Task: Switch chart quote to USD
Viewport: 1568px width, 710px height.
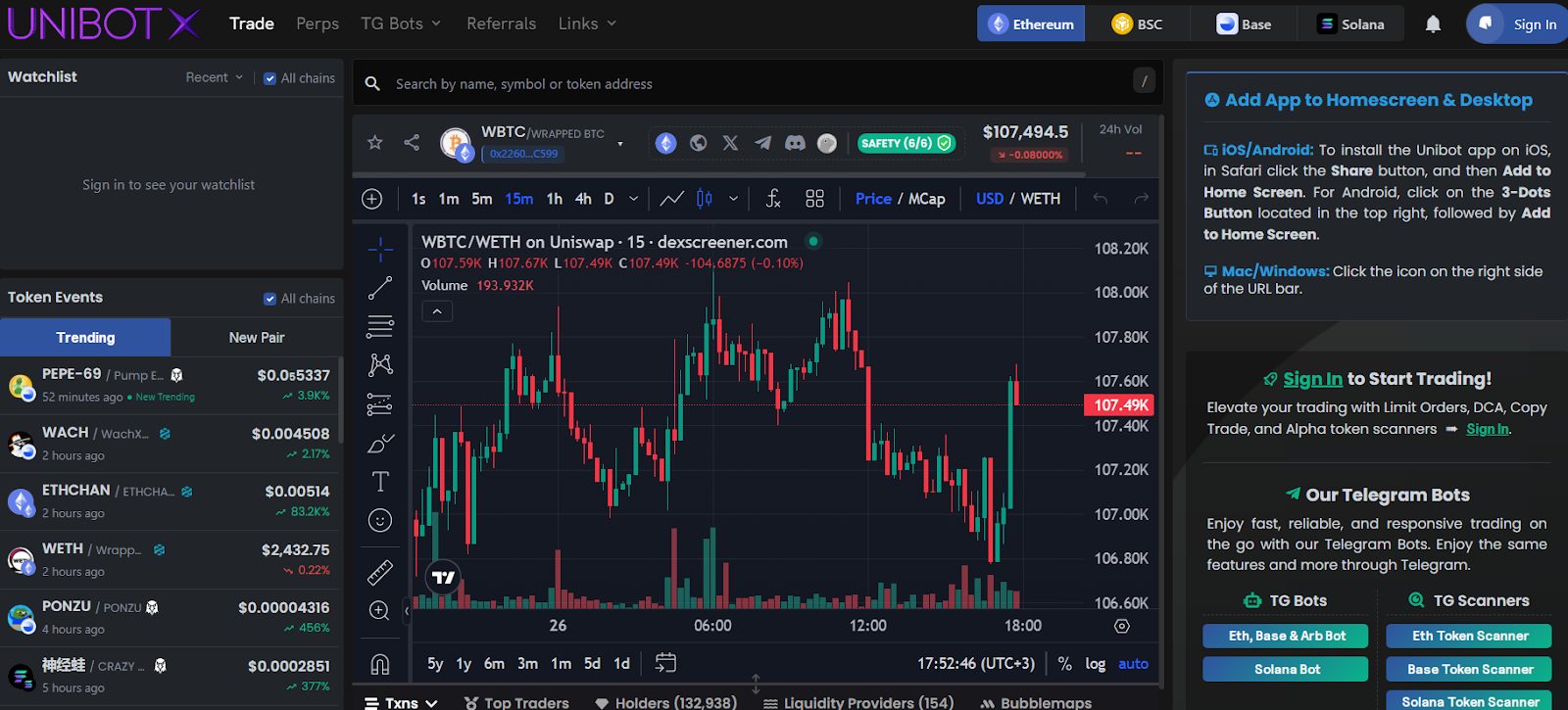Action: click(990, 199)
